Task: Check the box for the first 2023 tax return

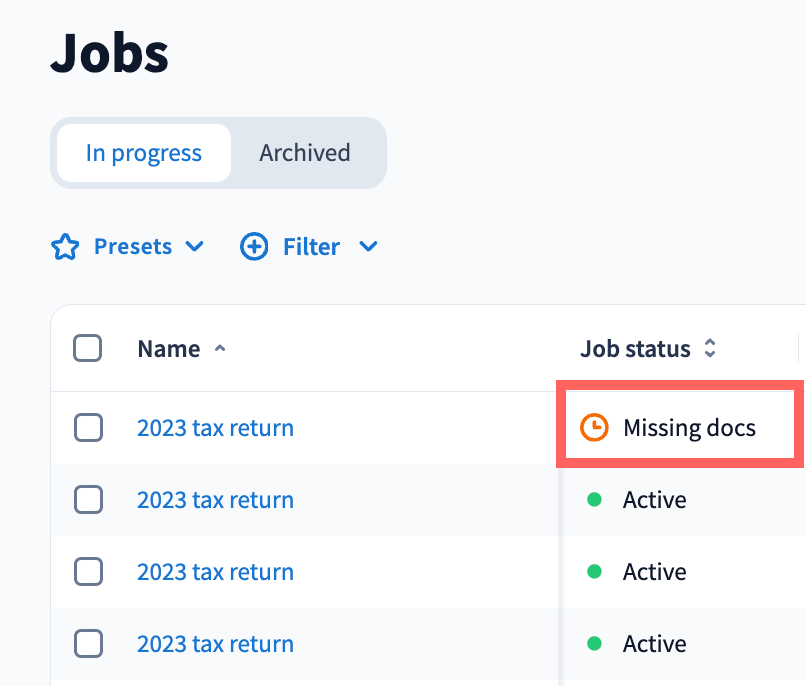Action: 88,428
